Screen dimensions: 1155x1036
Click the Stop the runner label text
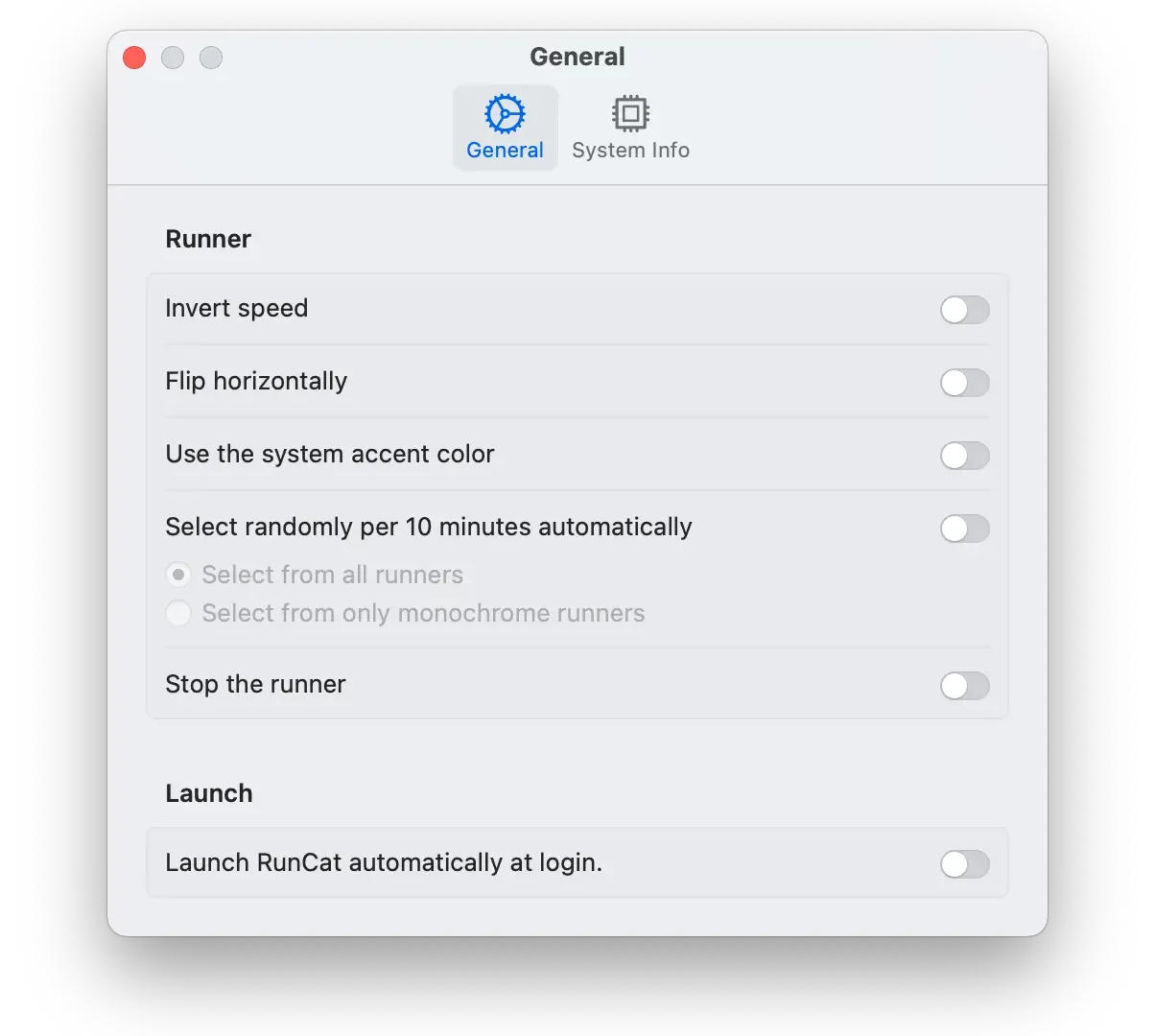(255, 684)
